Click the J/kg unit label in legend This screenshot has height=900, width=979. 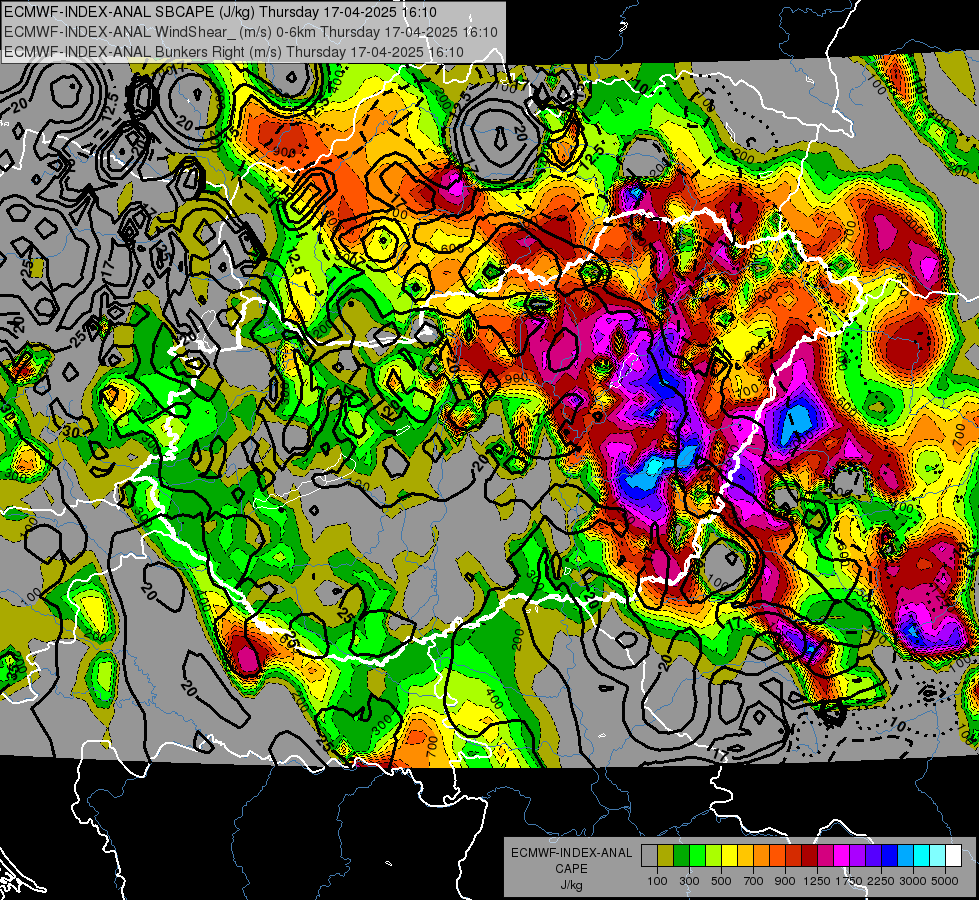(571, 885)
